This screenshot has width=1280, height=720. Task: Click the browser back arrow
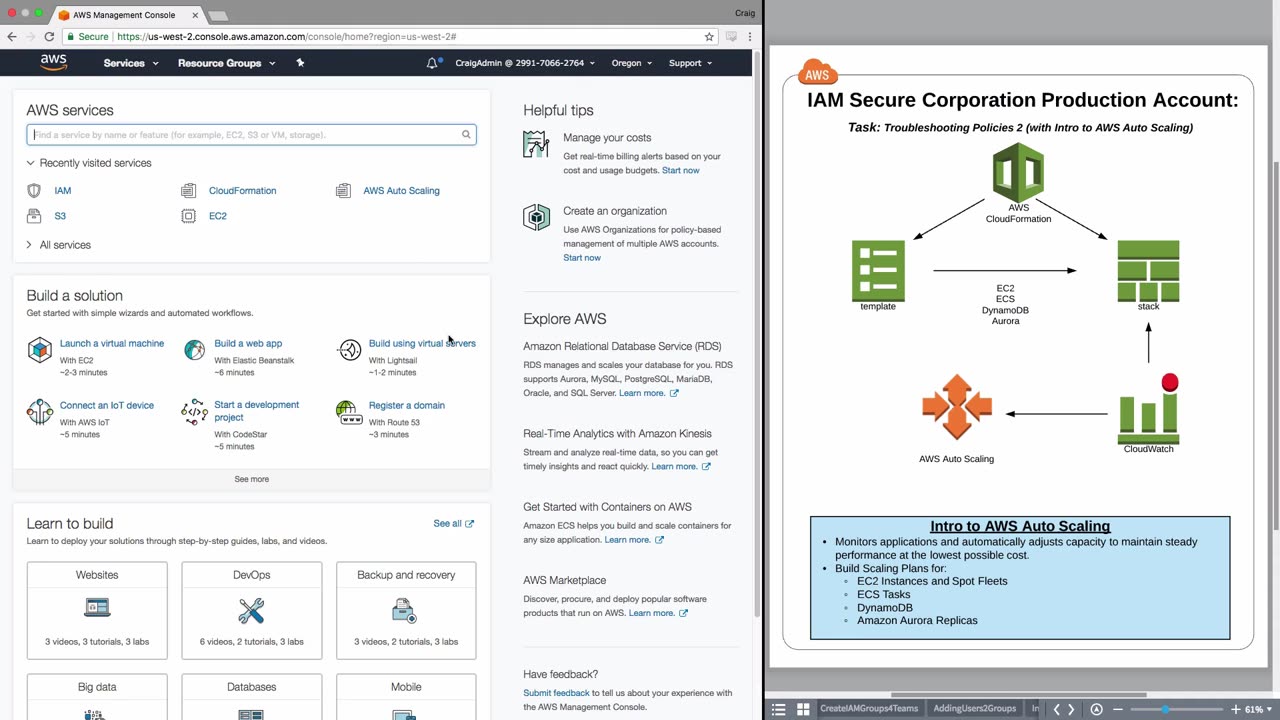12,36
